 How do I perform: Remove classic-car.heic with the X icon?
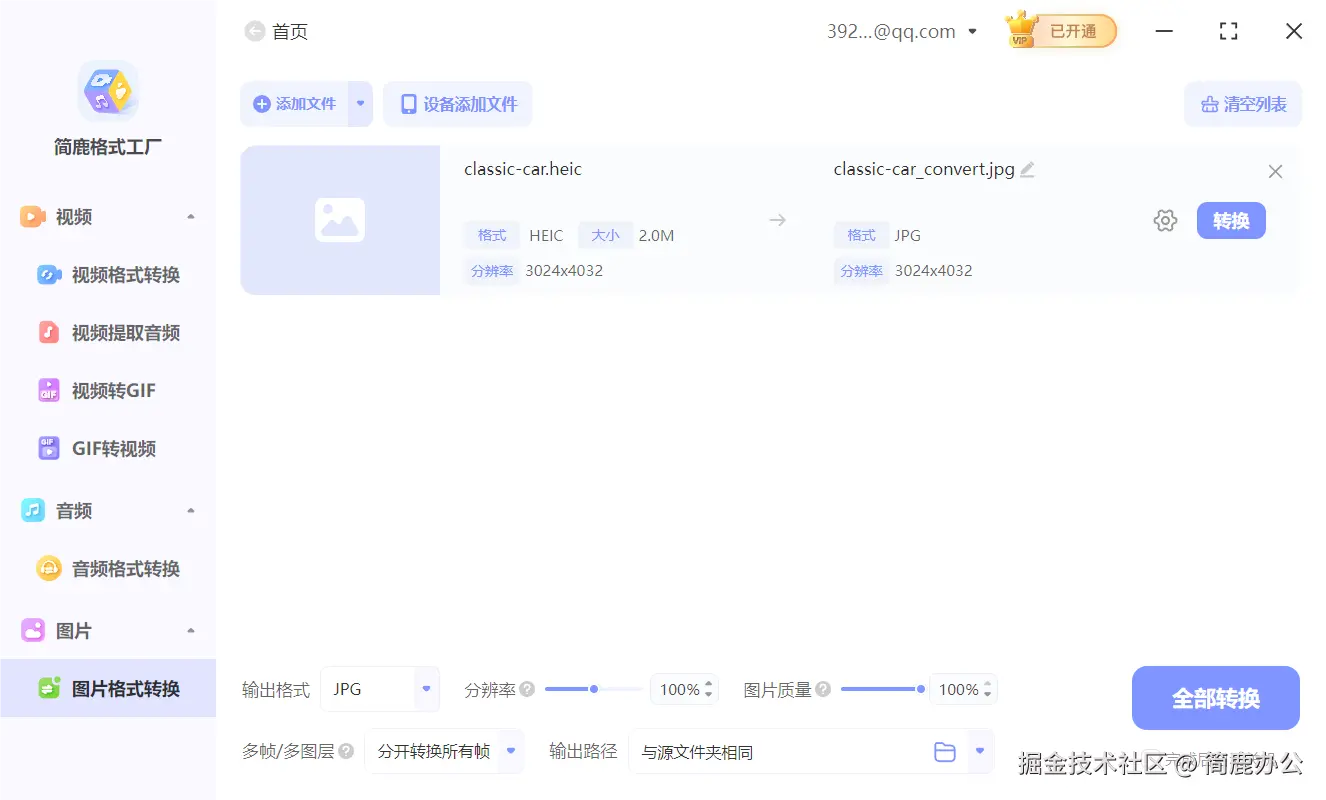[x=1275, y=171]
